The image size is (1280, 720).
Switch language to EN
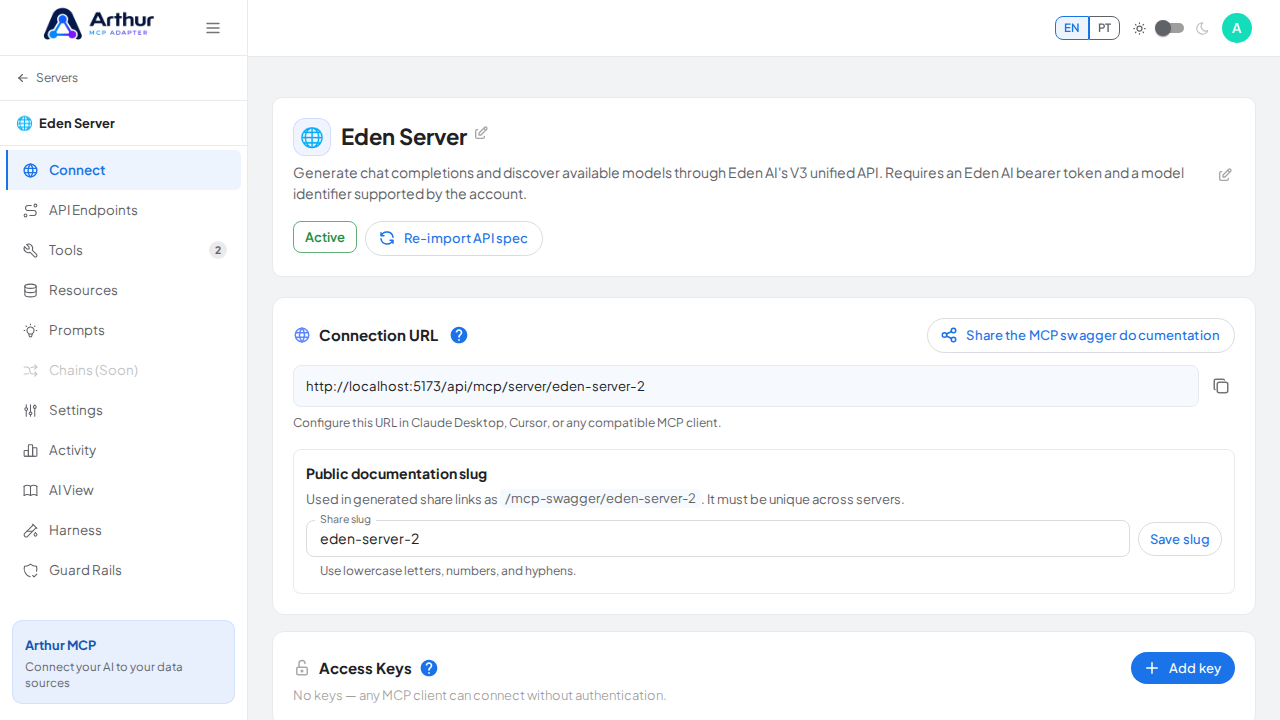[1072, 28]
